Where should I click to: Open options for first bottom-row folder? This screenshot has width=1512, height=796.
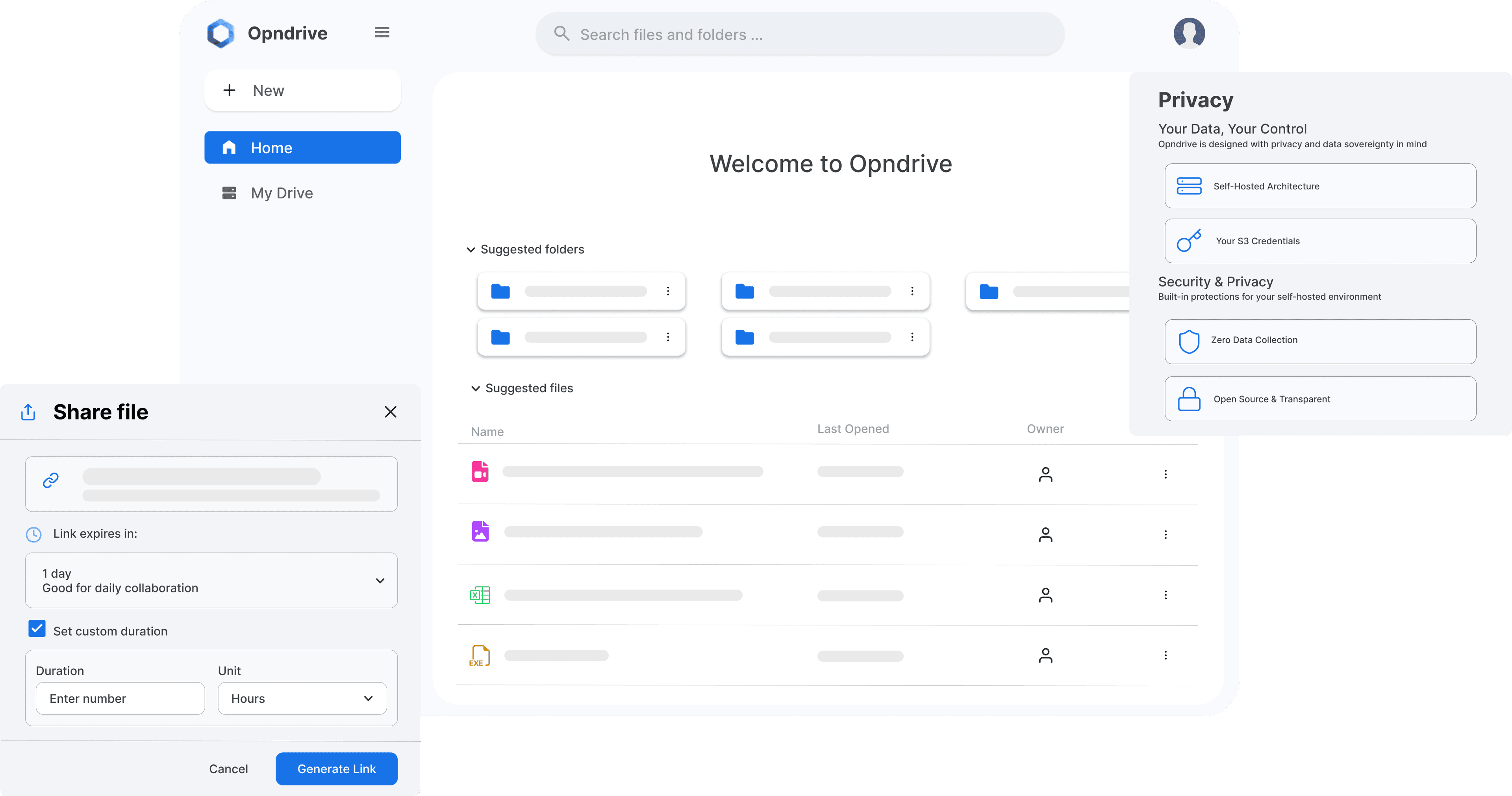[668, 337]
